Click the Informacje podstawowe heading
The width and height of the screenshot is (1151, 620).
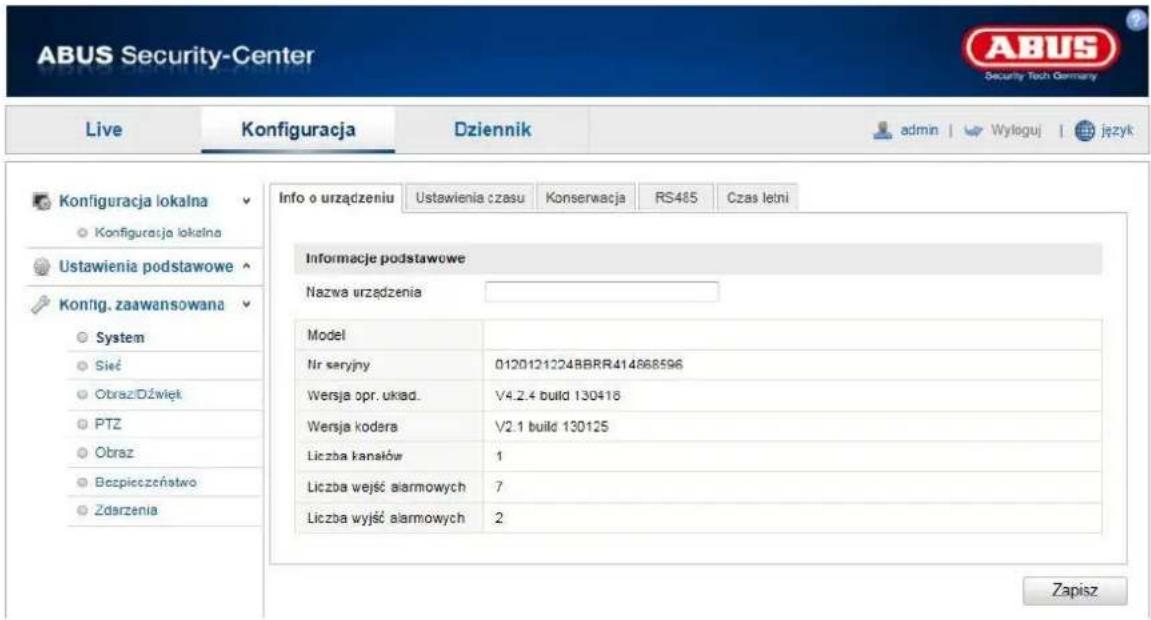coord(385,258)
